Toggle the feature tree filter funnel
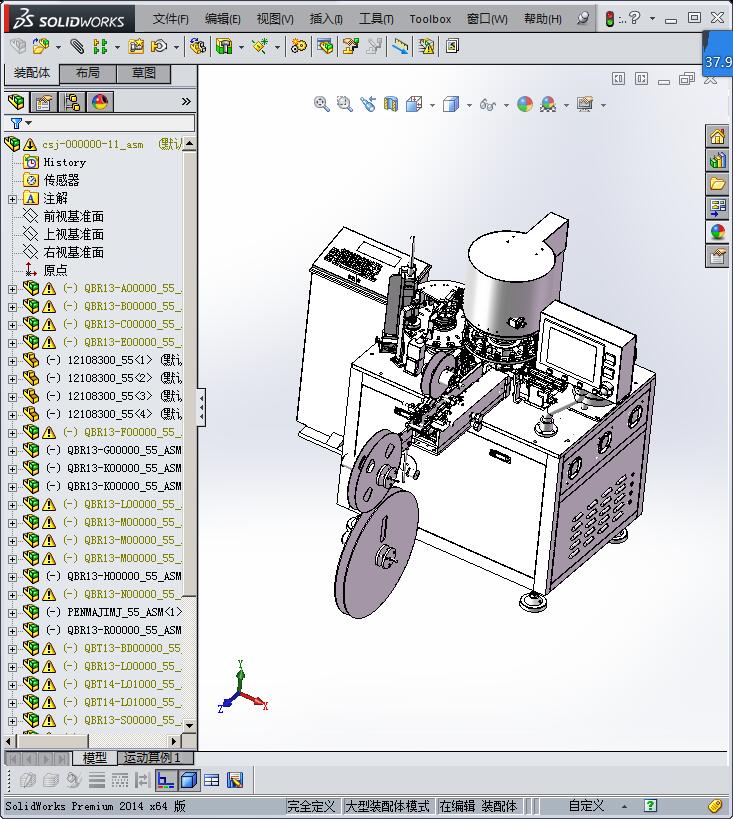The image size is (733, 819). 17,123
